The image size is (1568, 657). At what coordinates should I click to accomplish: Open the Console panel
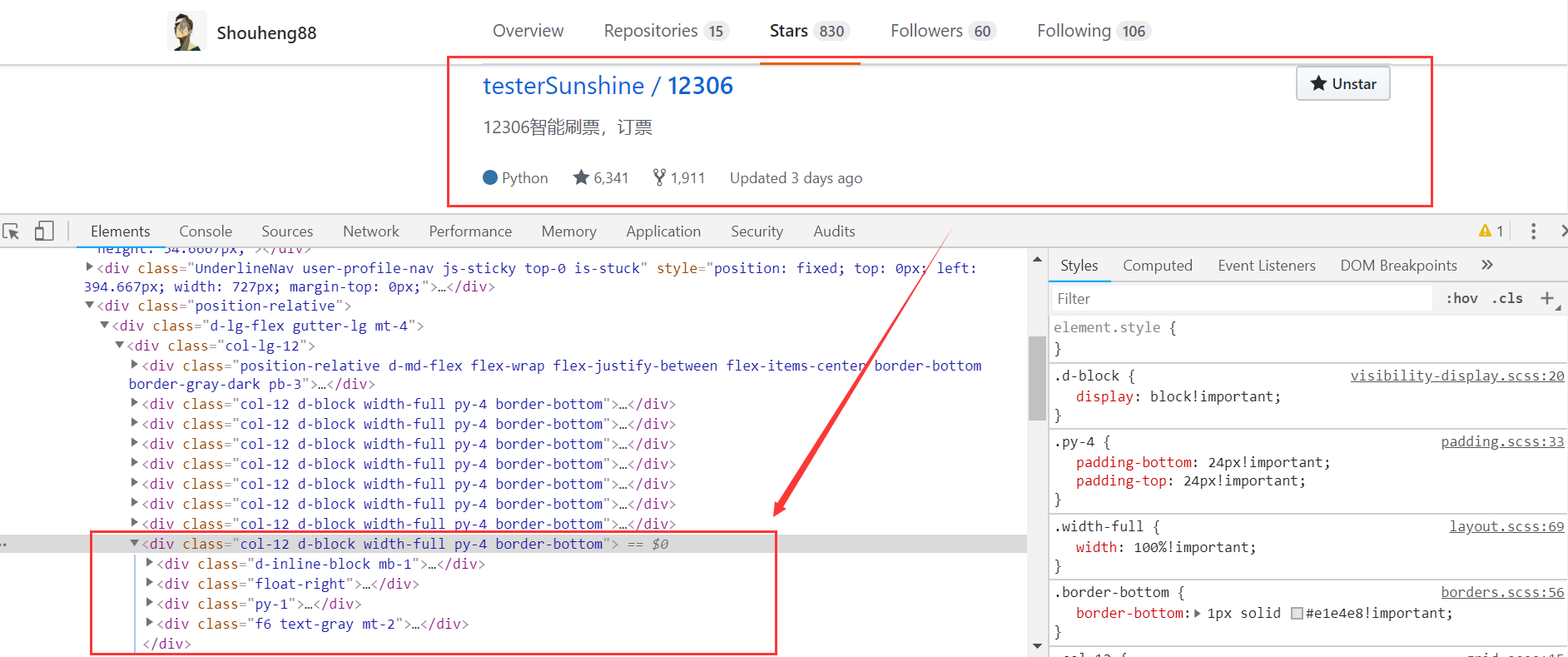[206, 231]
